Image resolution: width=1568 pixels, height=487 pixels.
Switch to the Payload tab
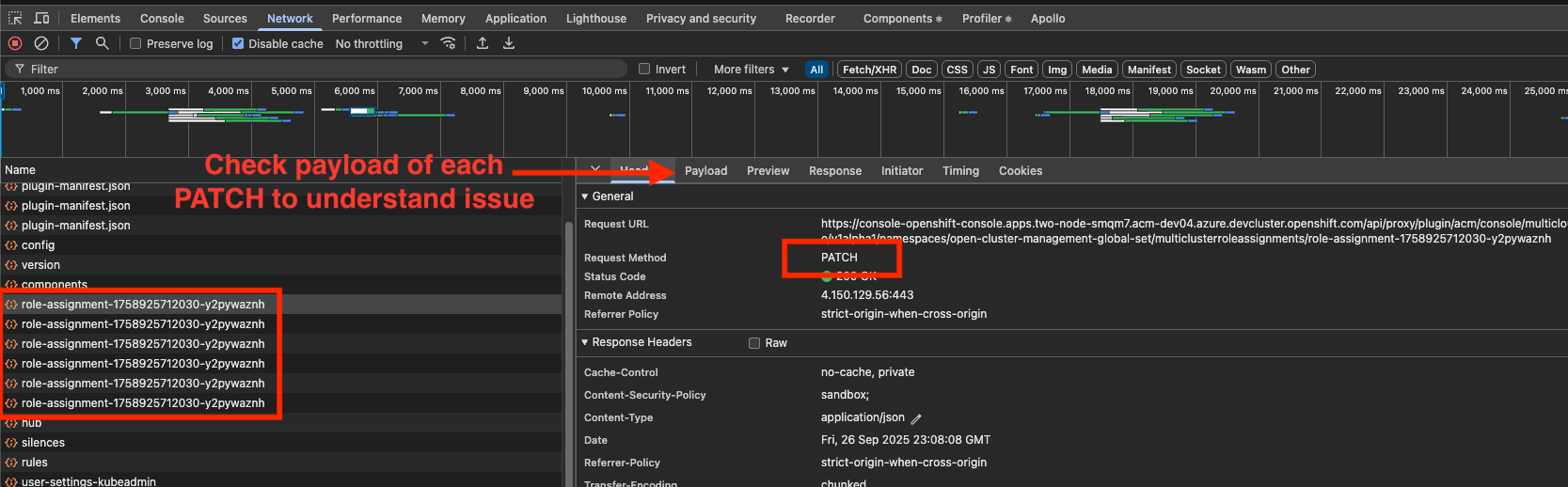(705, 171)
